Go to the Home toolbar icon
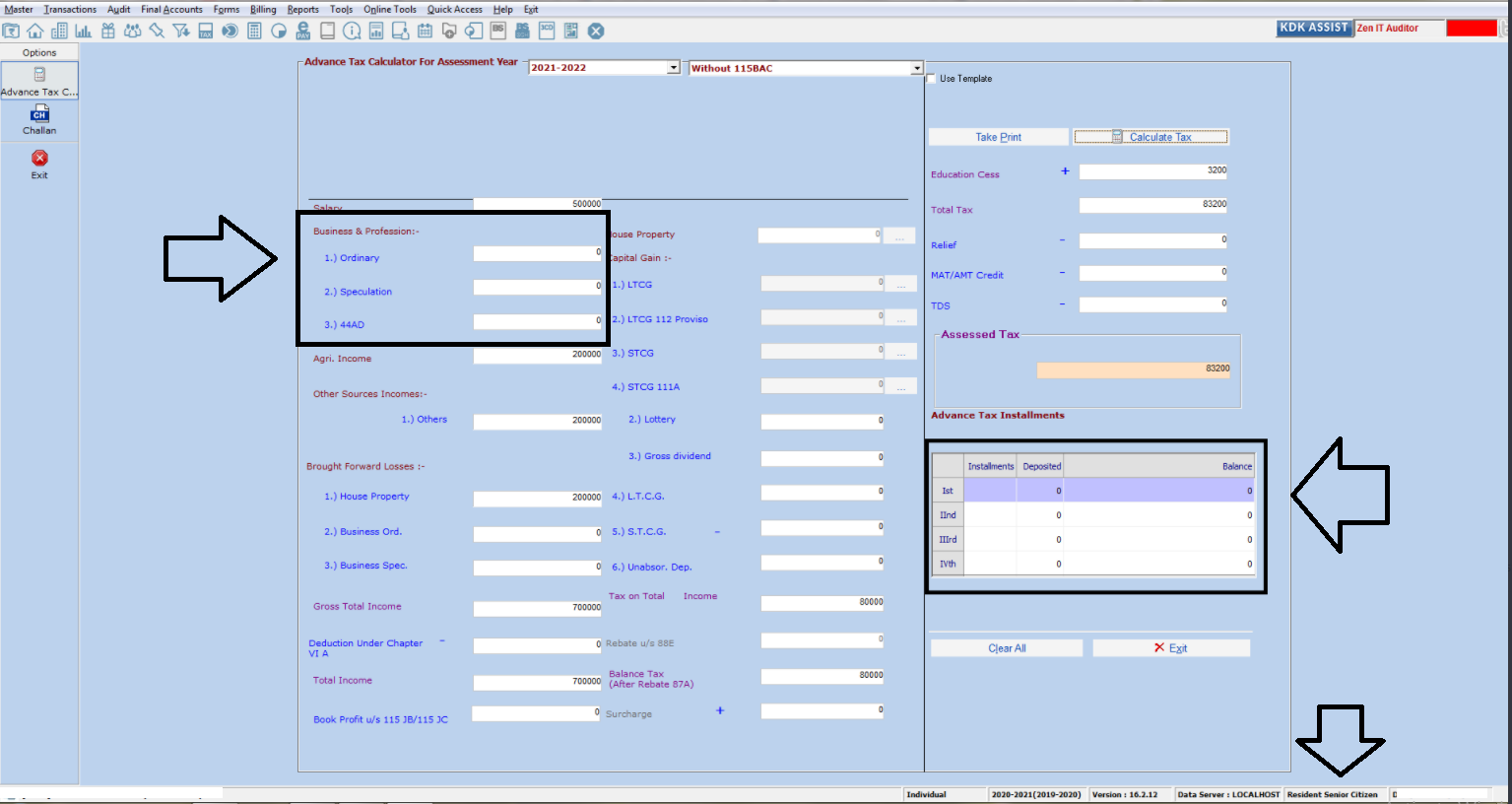Screen dimensions: 1512x804 pyautogui.click(x=35, y=31)
